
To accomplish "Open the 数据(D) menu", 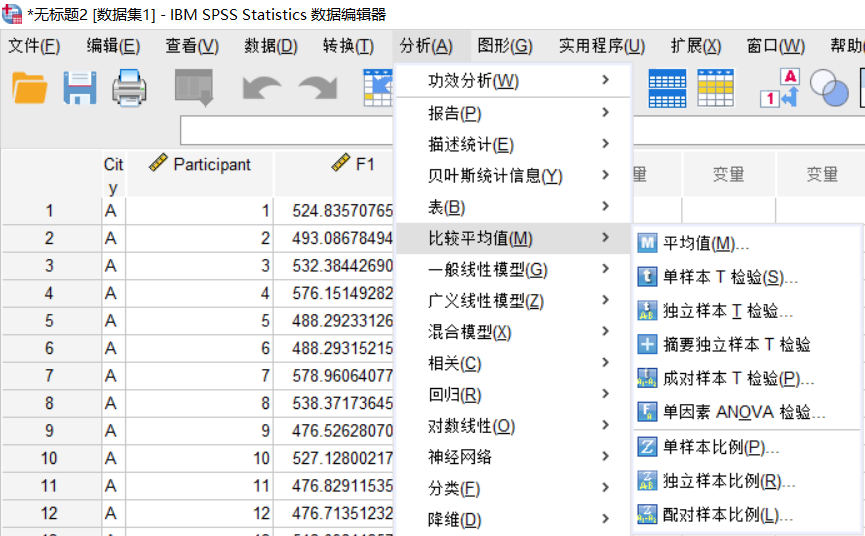I will (x=271, y=46).
